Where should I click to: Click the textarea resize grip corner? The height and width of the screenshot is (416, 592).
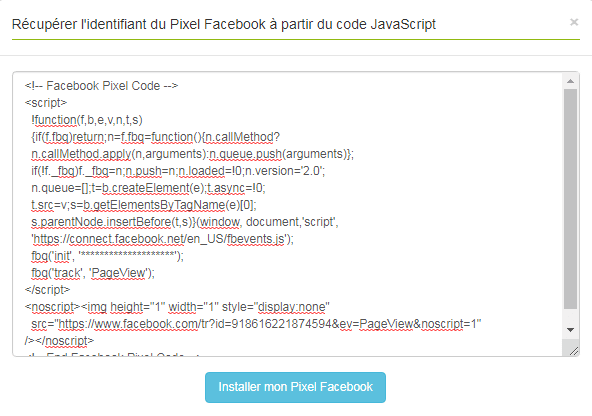tap(574, 351)
